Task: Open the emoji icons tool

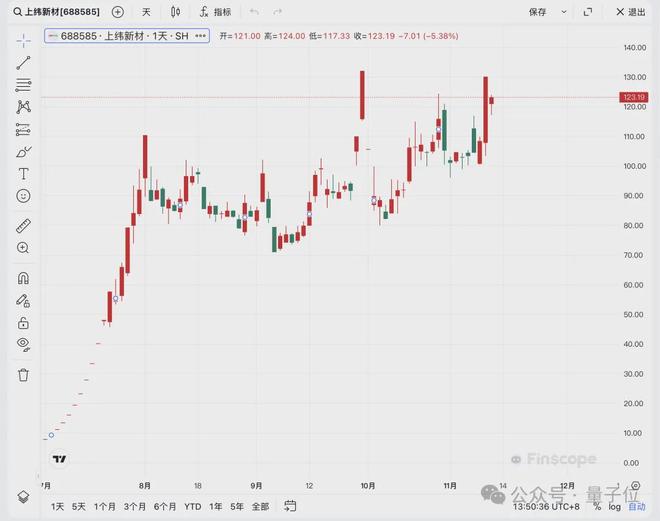Action: click(x=24, y=196)
